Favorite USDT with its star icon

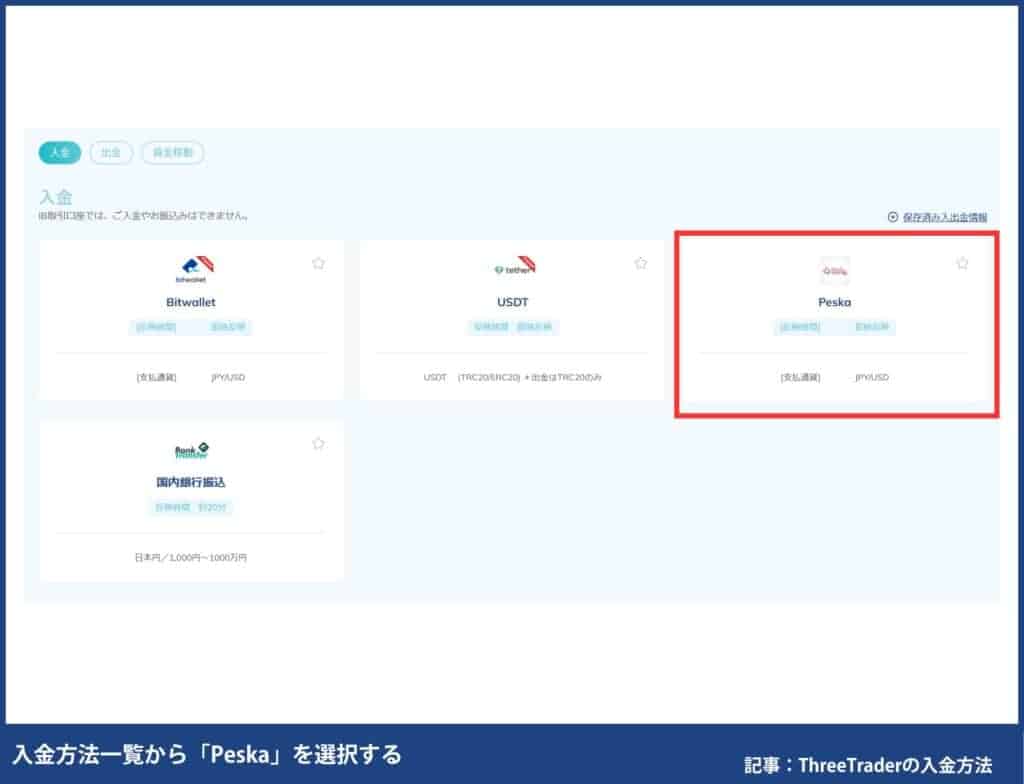(641, 263)
